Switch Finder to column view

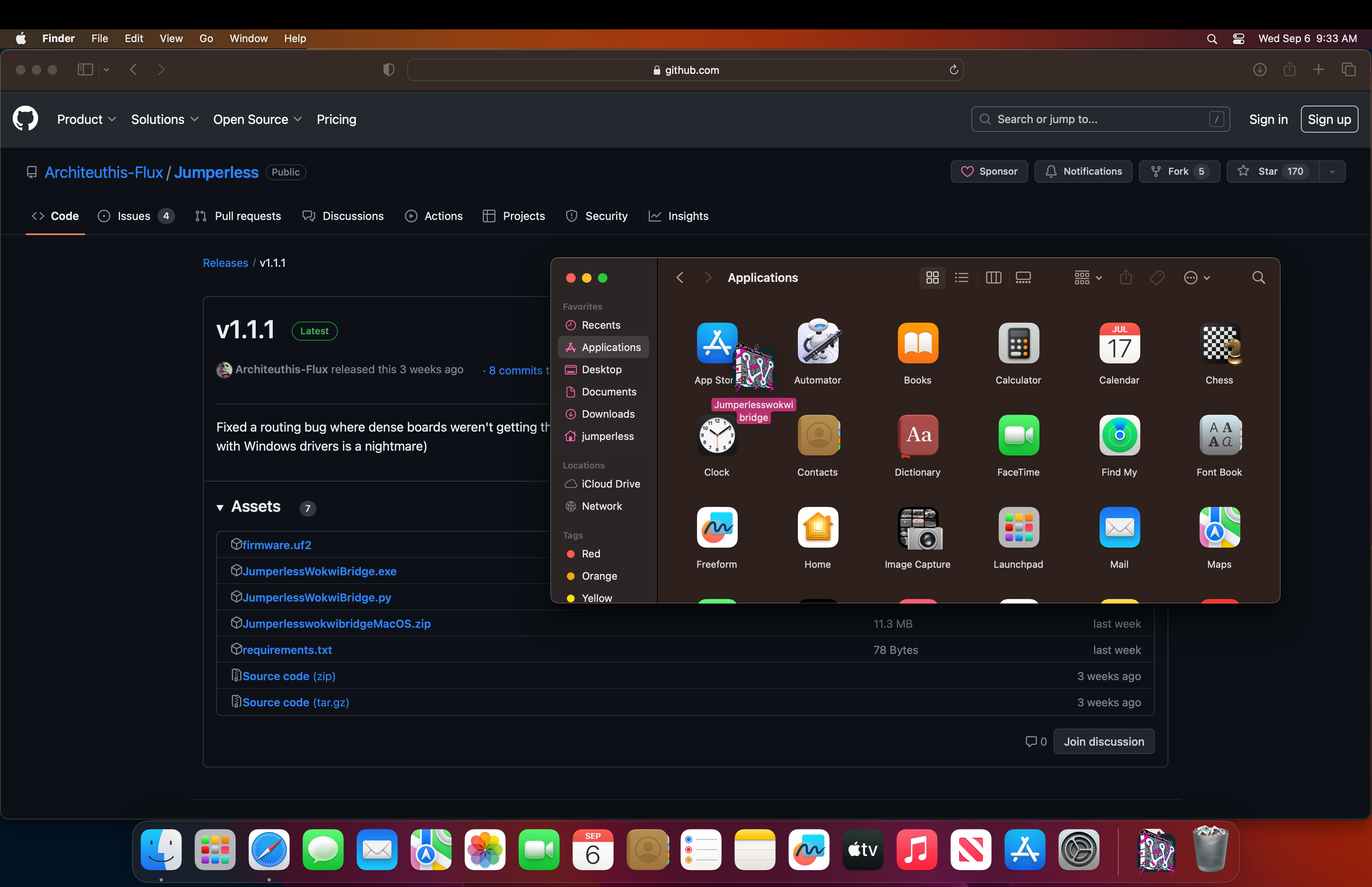coord(994,278)
